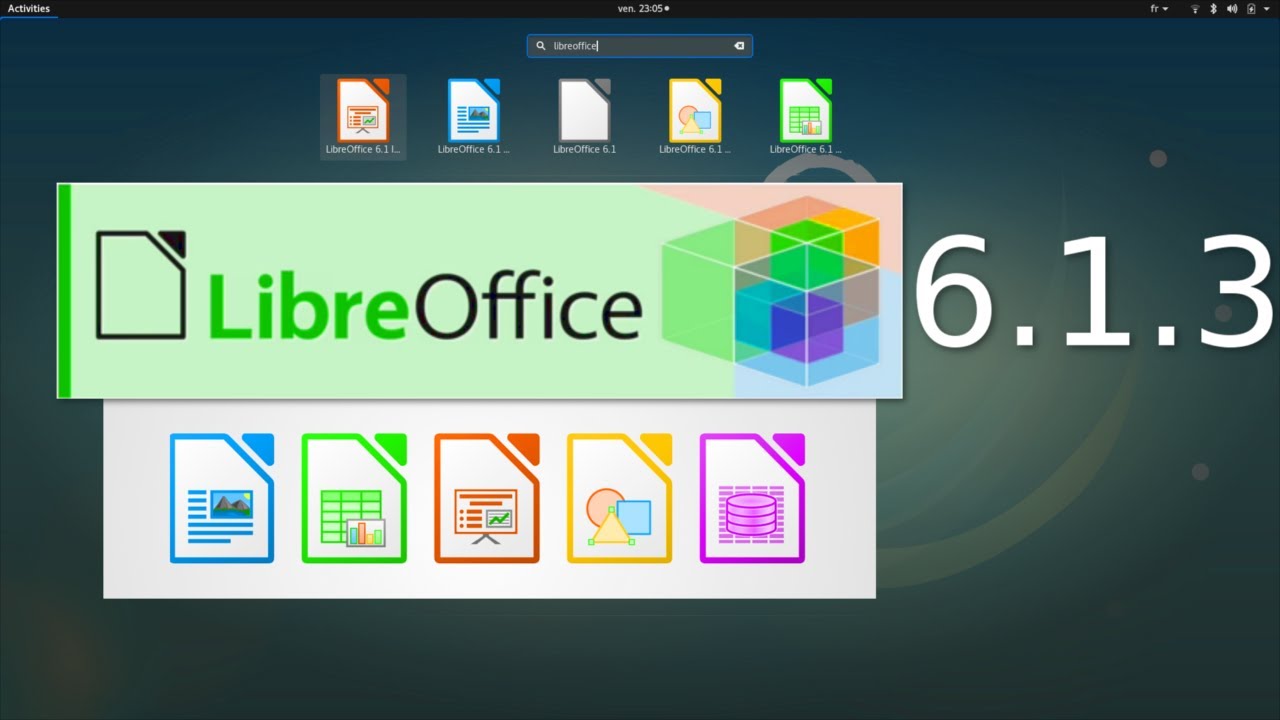1280x720 pixels.
Task: Click the volume speaker icon
Action: tap(1232, 8)
